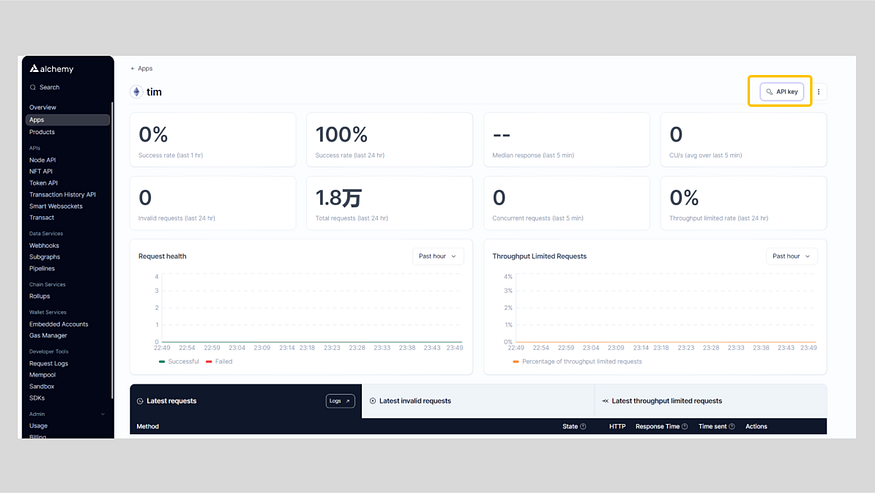Image resolution: width=875 pixels, height=493 pixels.
Task: Click the Success rate (last 24 hr) card
Action: pyautogui.click(x=390, y=140)
